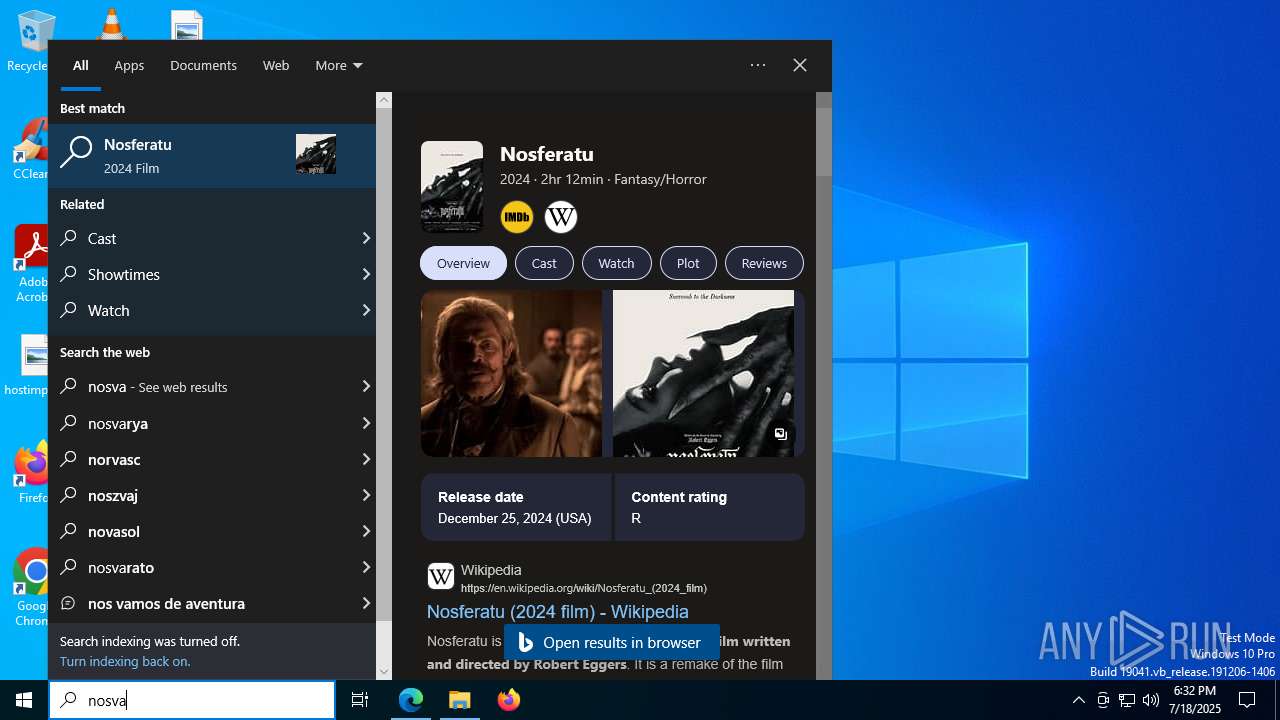The height and width of the screenshot is (720, 1280).
Task: Select the novasol web suggestion
Action: pyautogui.click(x=212, y=531)
